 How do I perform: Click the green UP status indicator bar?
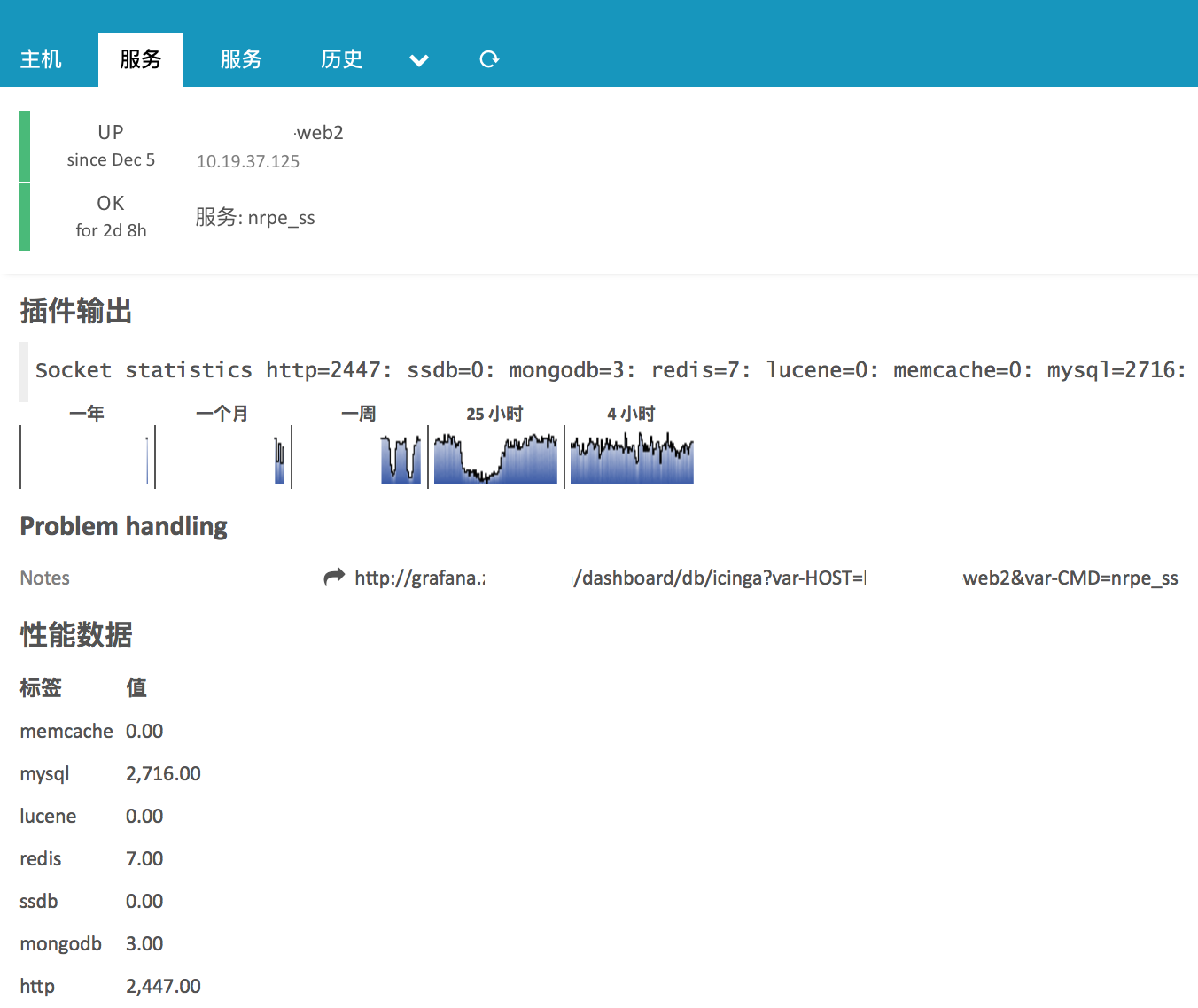pyautogui.click(x=24, y=145)
